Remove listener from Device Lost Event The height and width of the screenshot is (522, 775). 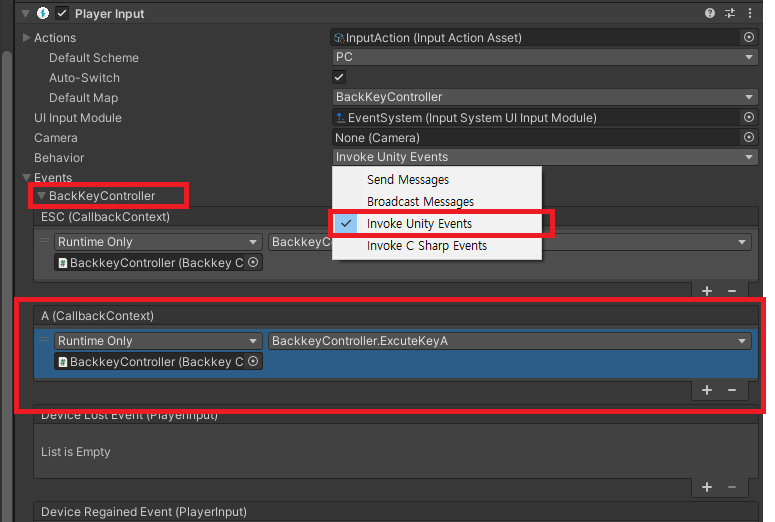732,487
